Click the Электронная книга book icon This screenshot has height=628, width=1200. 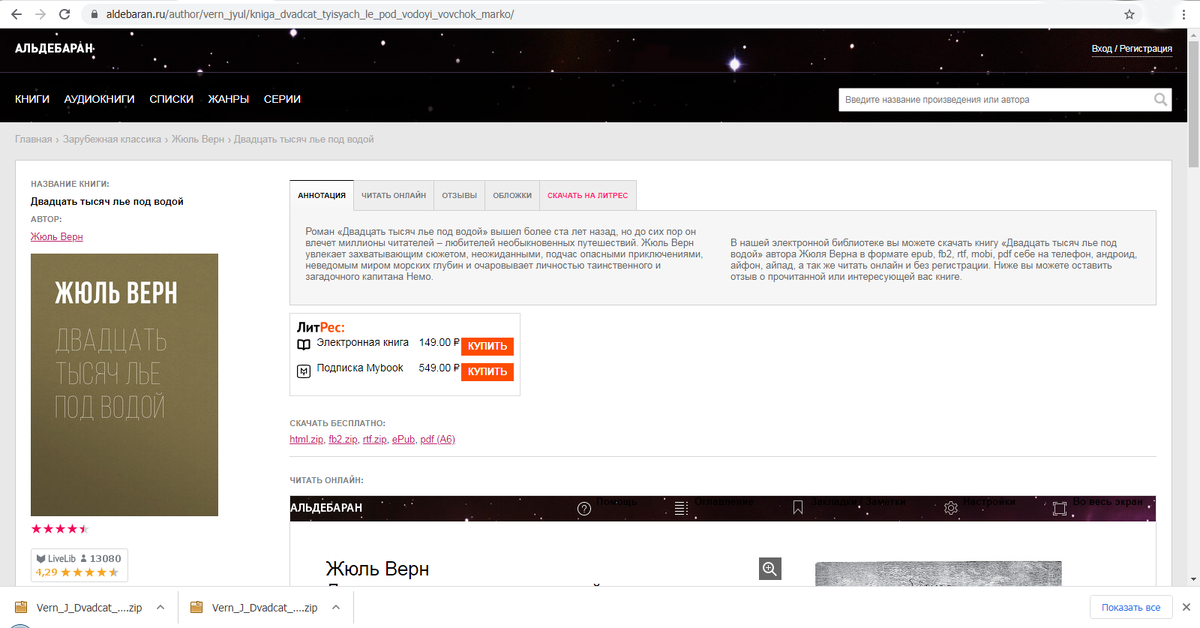point(304,345)
